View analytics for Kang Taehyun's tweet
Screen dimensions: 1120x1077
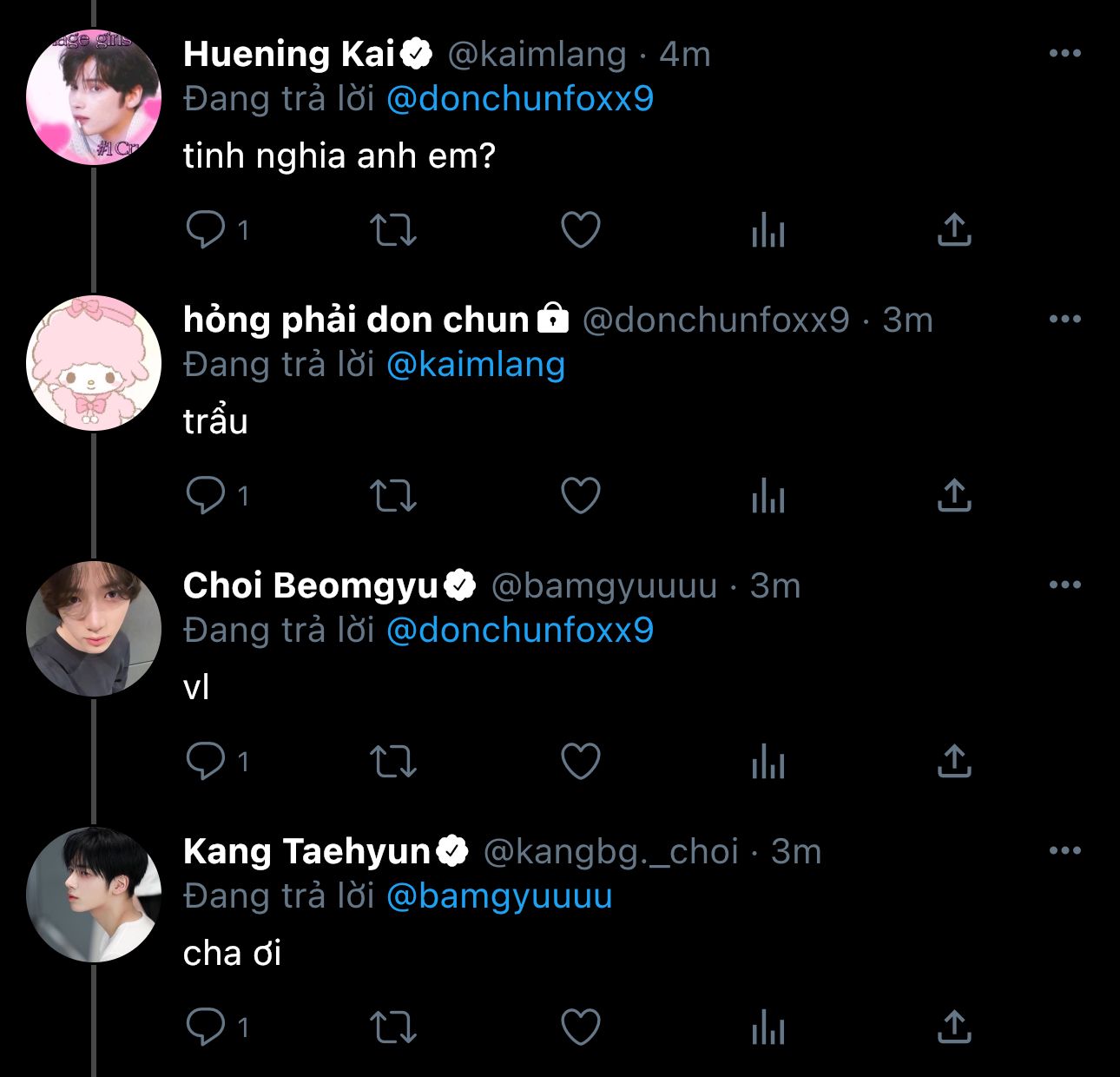(768, 1029)
